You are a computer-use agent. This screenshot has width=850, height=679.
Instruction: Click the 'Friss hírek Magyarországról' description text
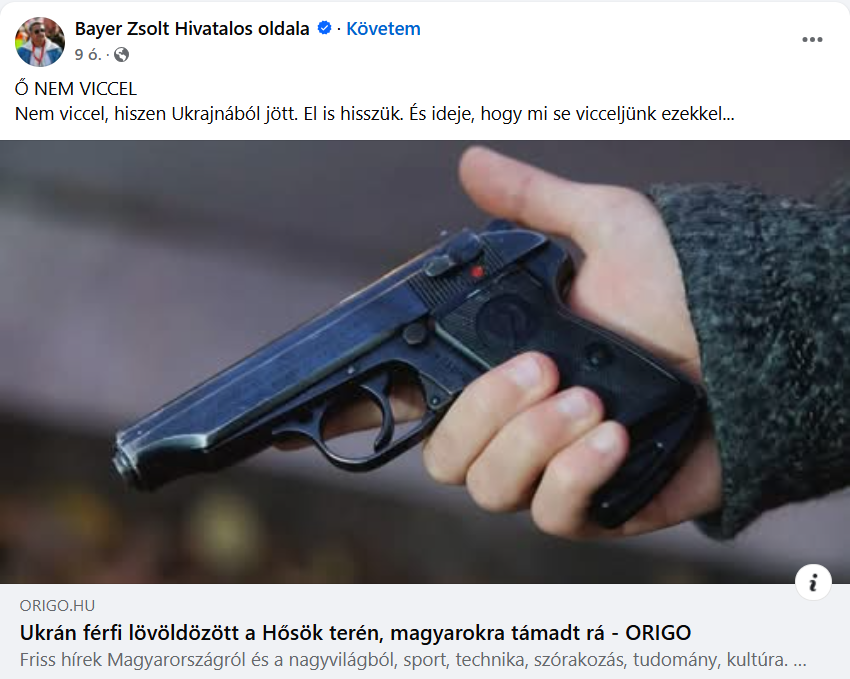point(404,659)
